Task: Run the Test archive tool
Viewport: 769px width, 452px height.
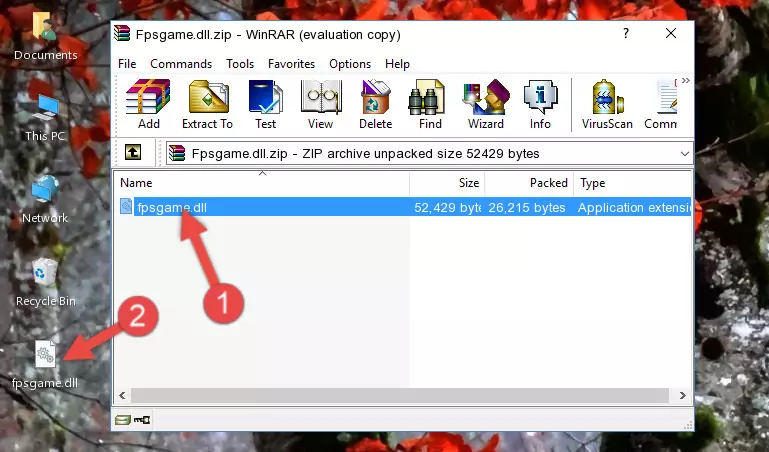Action: (265, 104)
